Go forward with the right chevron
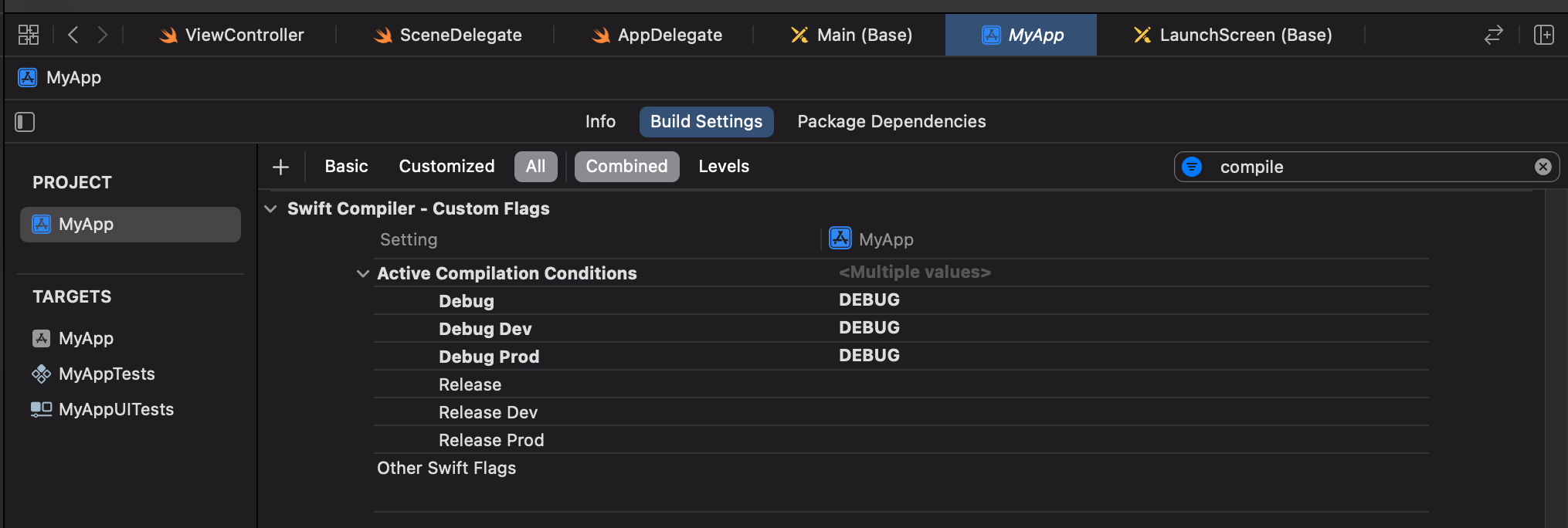The height and width of the screenshot is (528, 1568). (x=102, y=35)
